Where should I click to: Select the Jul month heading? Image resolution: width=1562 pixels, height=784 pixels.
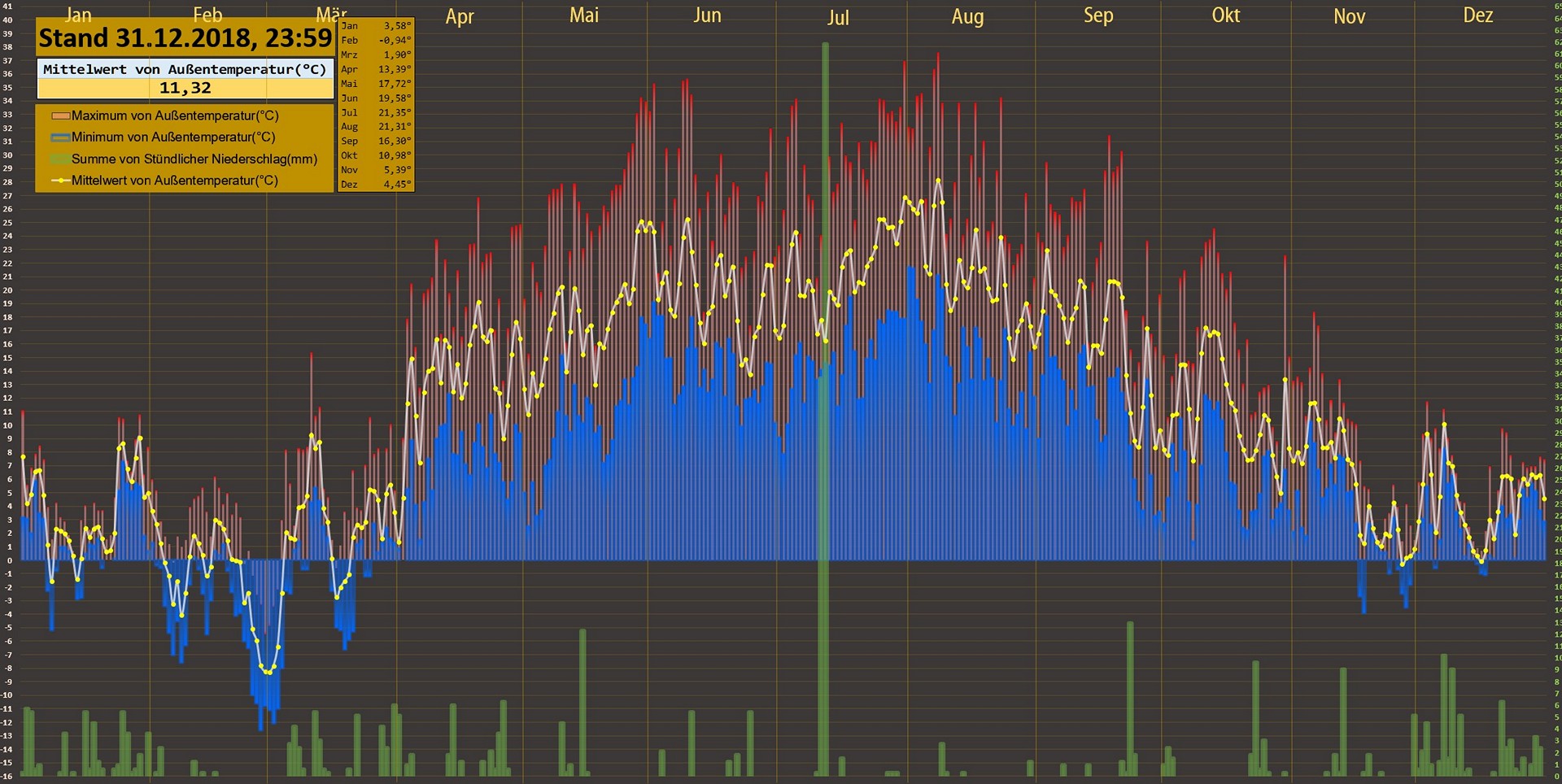[838, 18]
